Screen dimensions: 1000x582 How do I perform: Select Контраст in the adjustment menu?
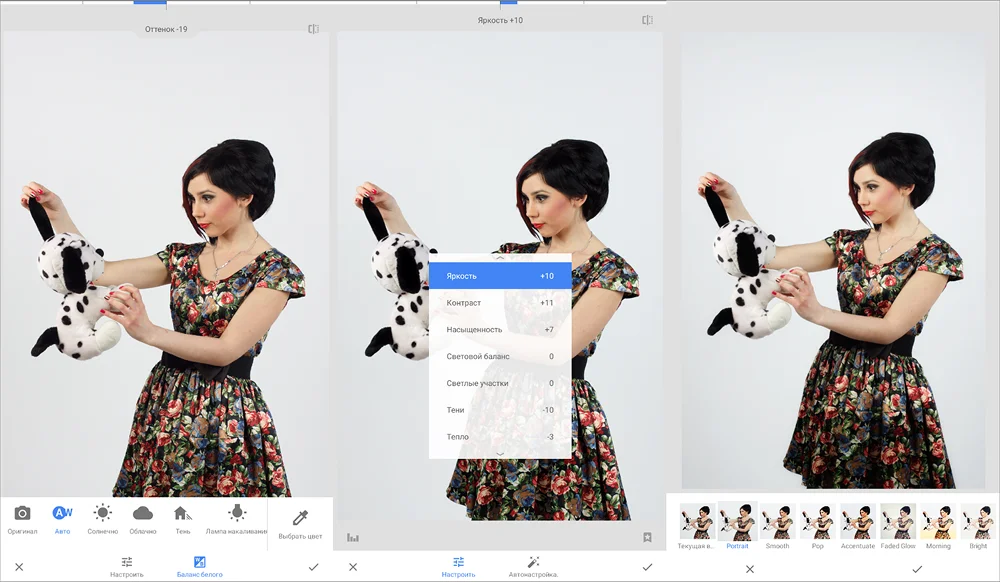(500, 303)
